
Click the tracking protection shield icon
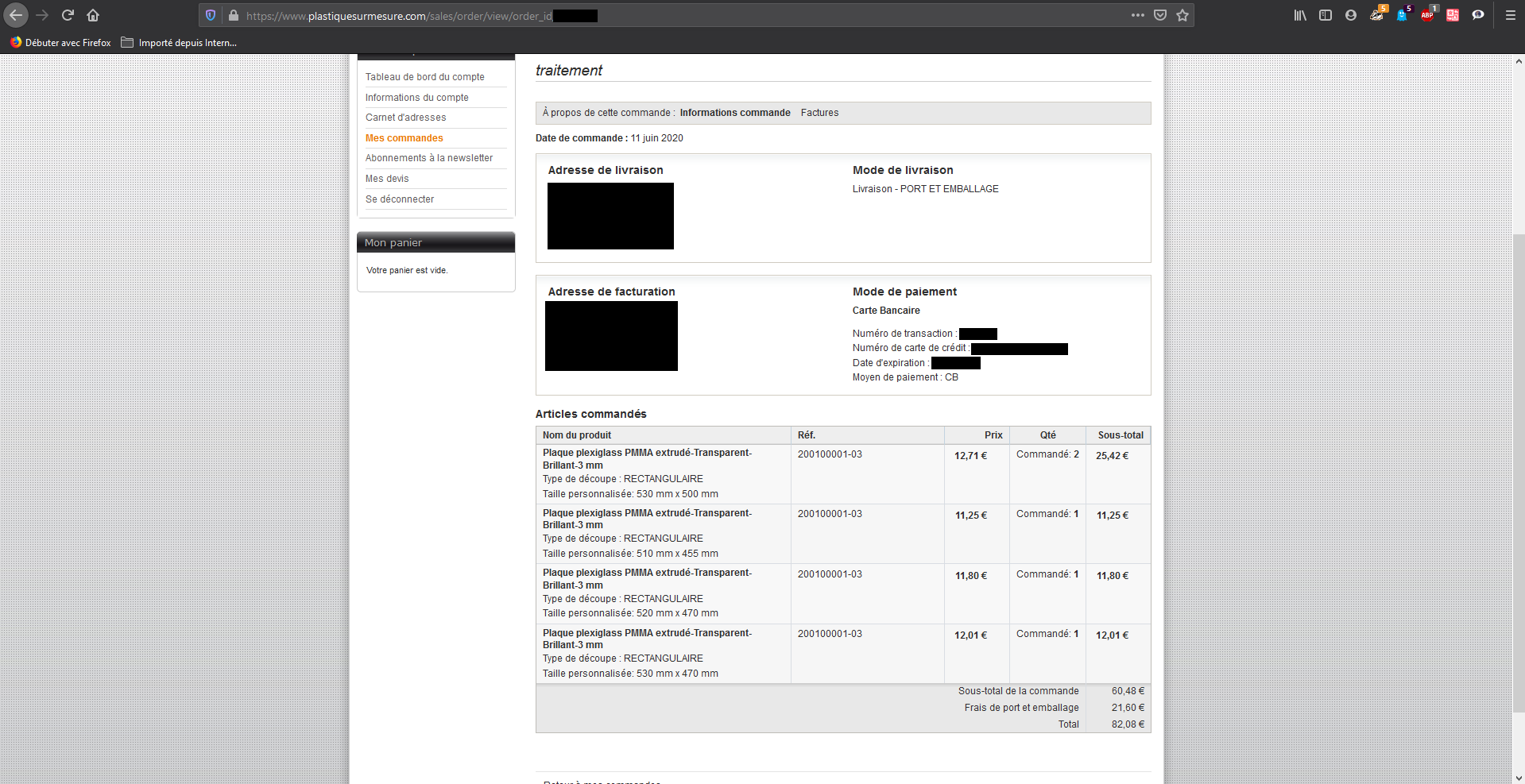click(x=211, y=15)
